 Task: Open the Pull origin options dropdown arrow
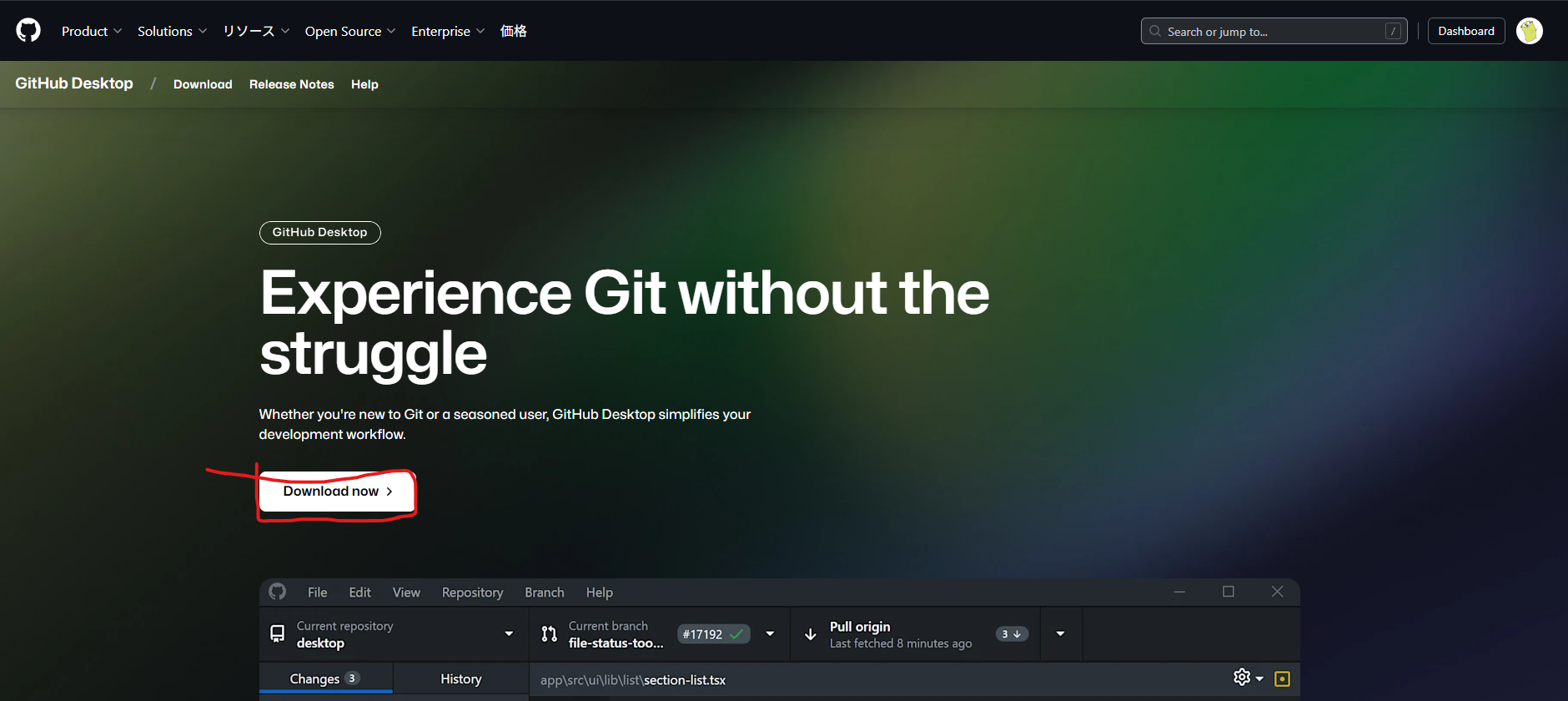1060,633
